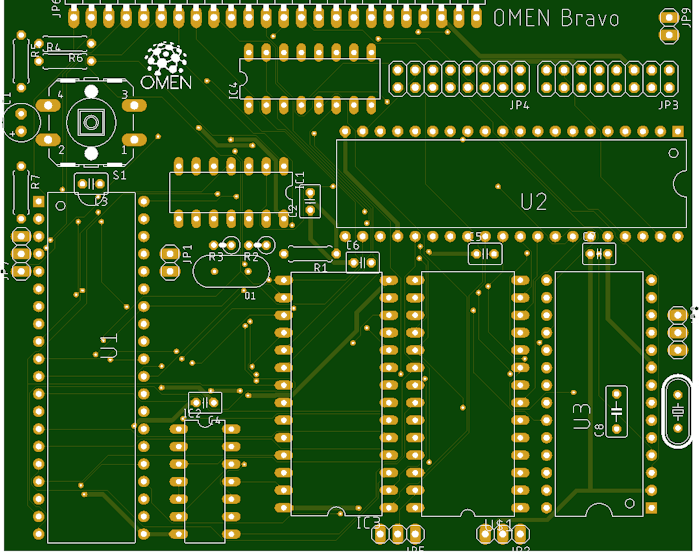Click the "R2" resistor label
The image size is (699, 555).
coord(251,257)
